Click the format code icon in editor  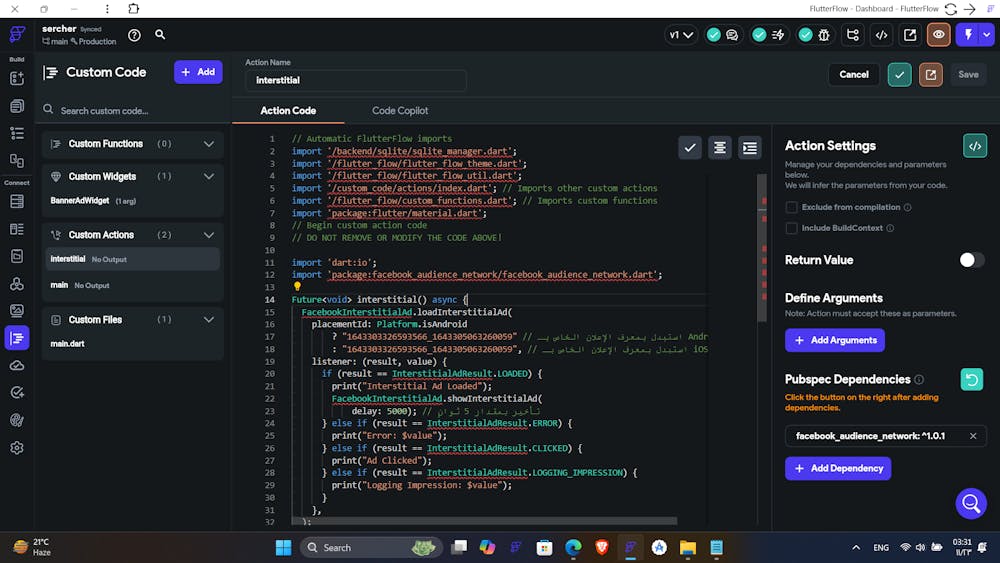(x=720, y=148)
